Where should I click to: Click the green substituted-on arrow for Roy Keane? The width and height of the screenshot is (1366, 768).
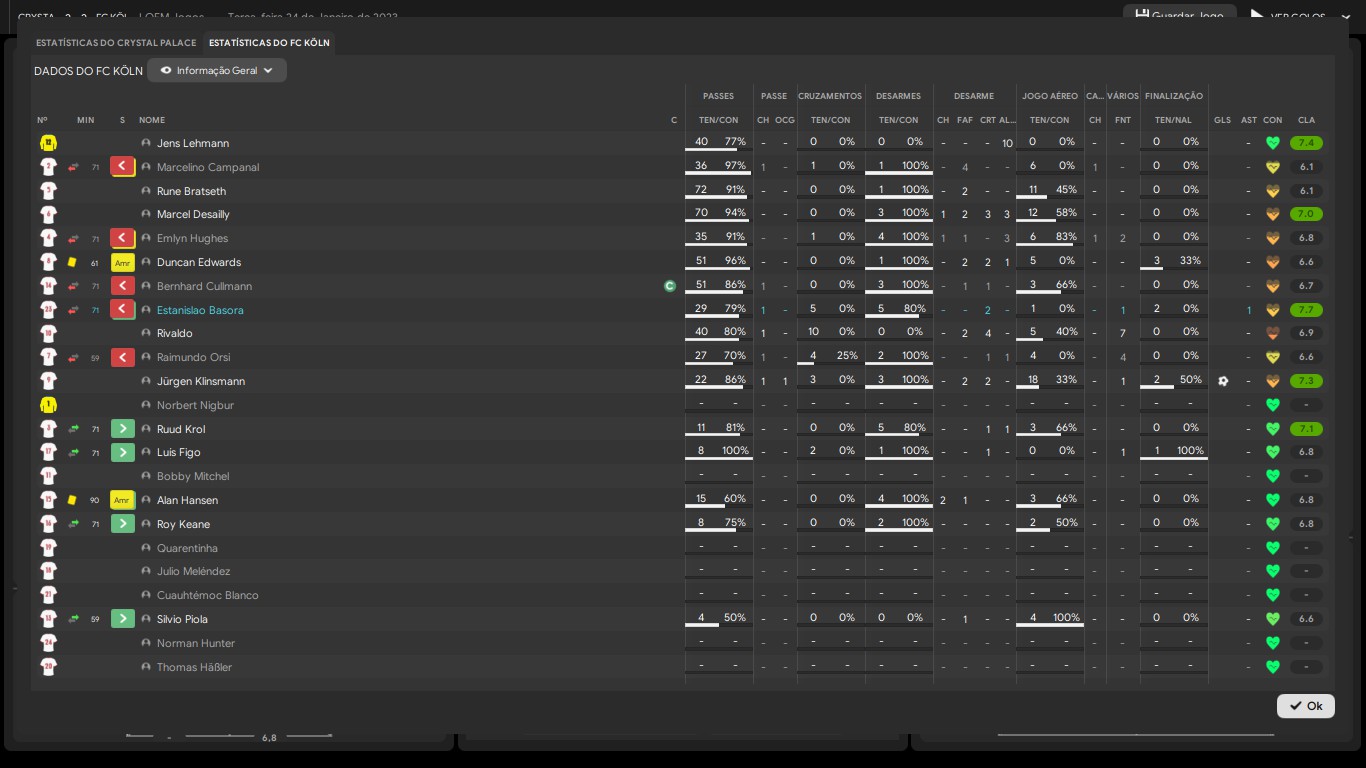pos(122,524)
